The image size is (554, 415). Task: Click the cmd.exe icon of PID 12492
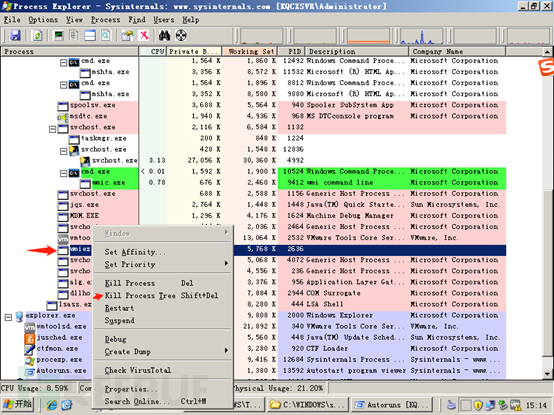pyautogui.click(x=74, y=63)
